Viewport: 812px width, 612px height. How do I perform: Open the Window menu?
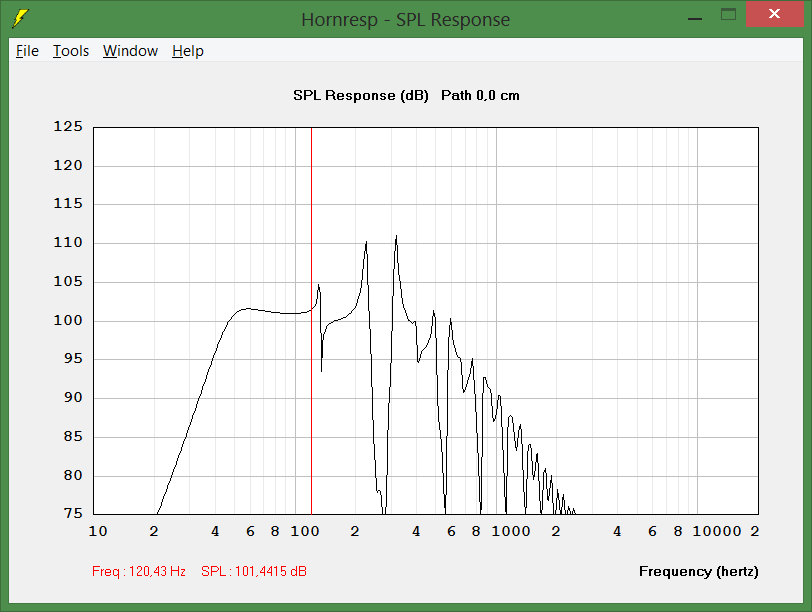coord(130,51)
